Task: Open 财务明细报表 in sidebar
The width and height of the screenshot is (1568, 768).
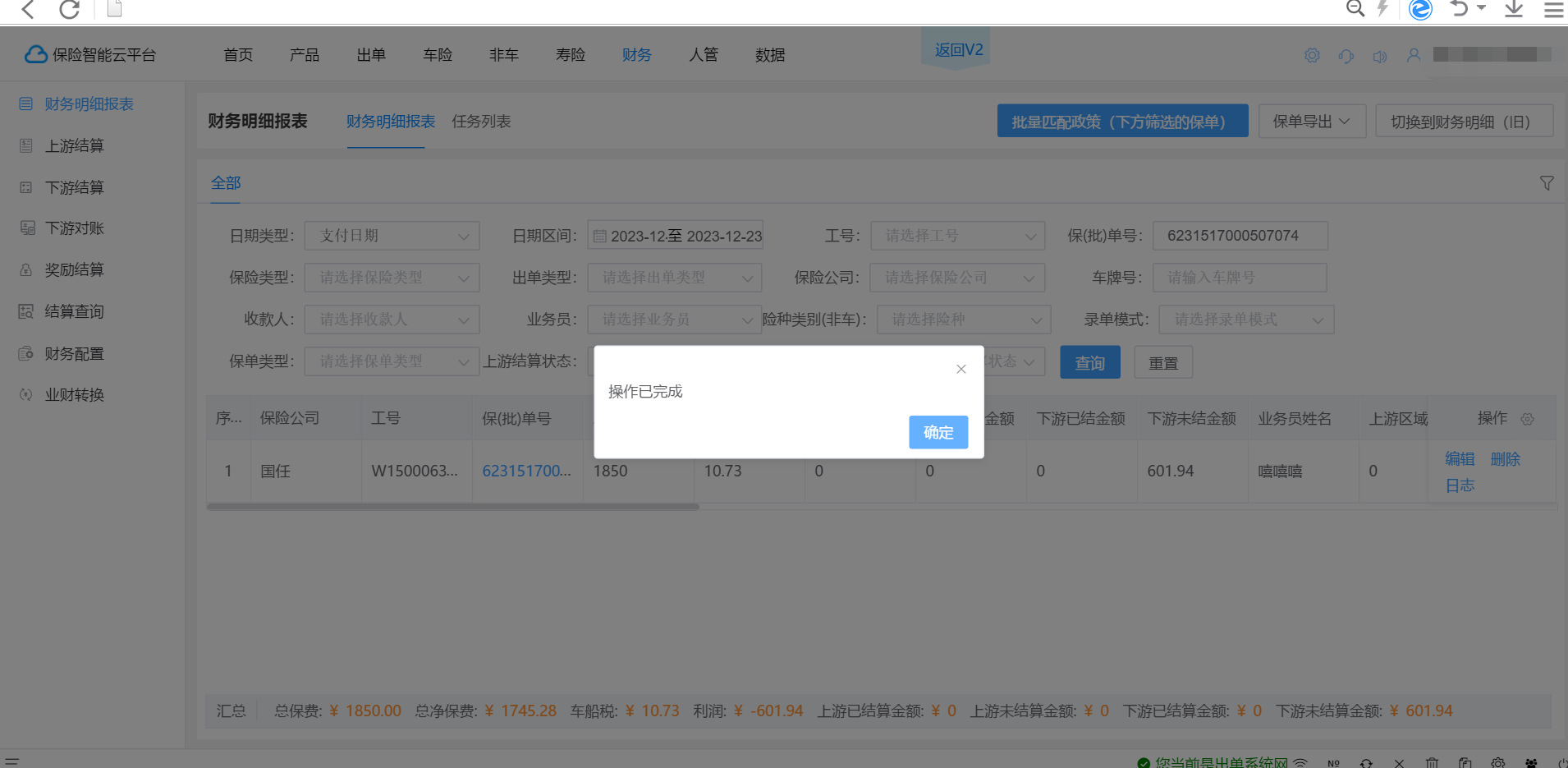Action: 89,104
